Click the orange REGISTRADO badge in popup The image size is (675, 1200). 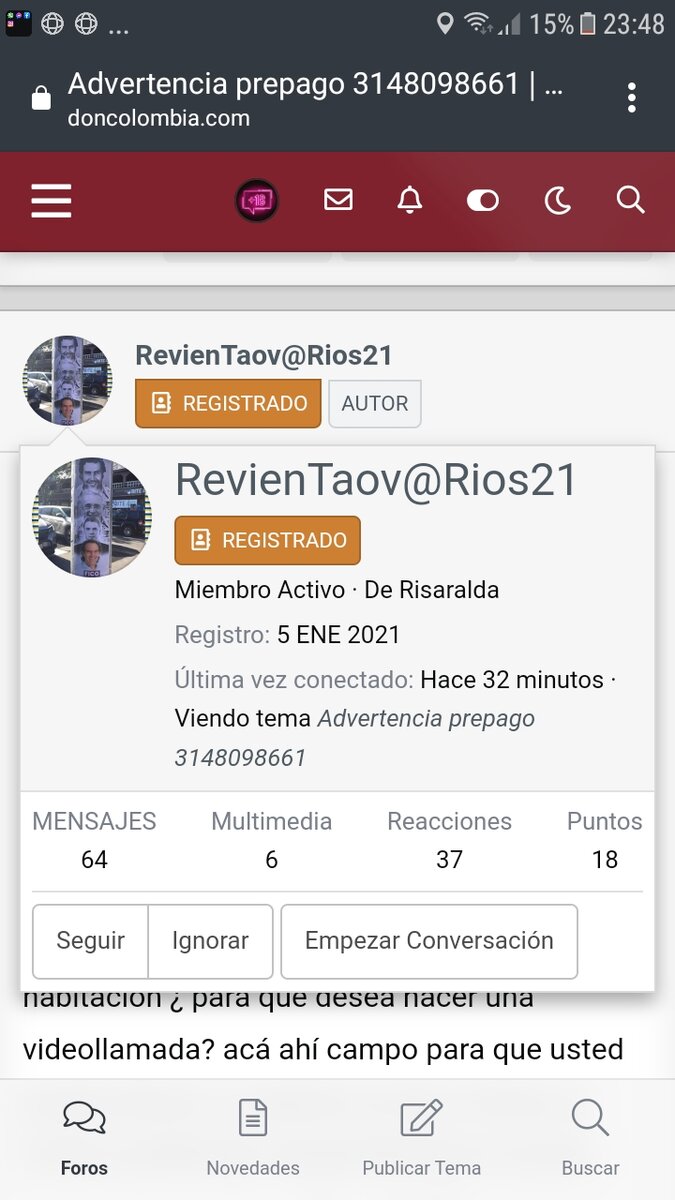[267, 541]
